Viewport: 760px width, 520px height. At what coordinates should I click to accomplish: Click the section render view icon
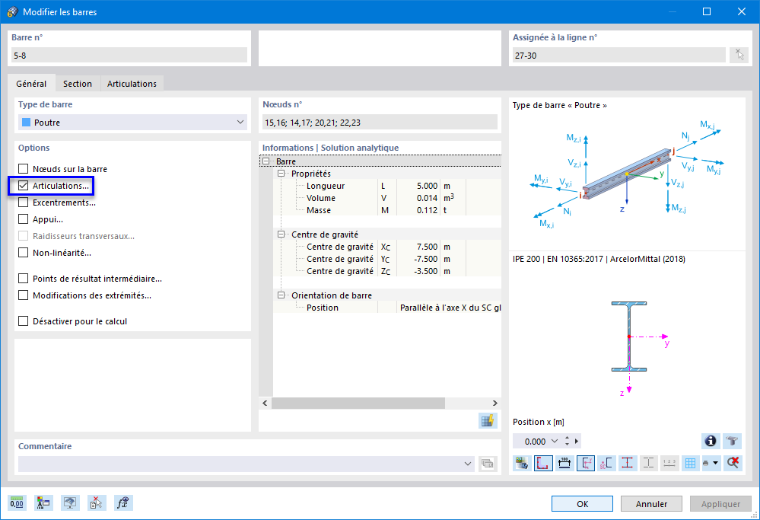point(522,463)
